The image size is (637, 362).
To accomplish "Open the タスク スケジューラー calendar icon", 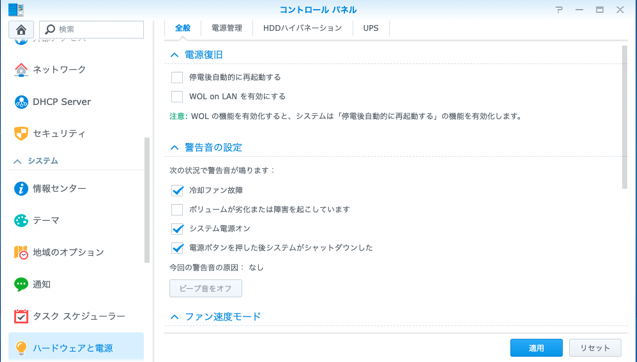I will (x=21, y=316).
